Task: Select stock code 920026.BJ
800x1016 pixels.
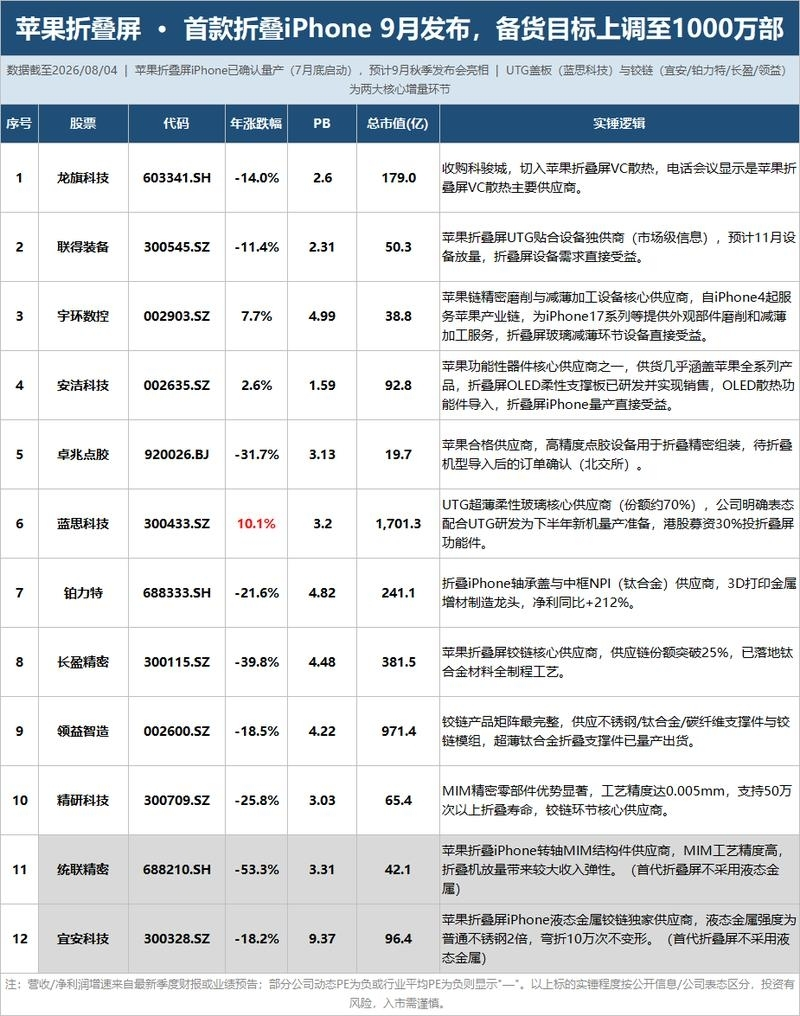Action: [177, 455]
